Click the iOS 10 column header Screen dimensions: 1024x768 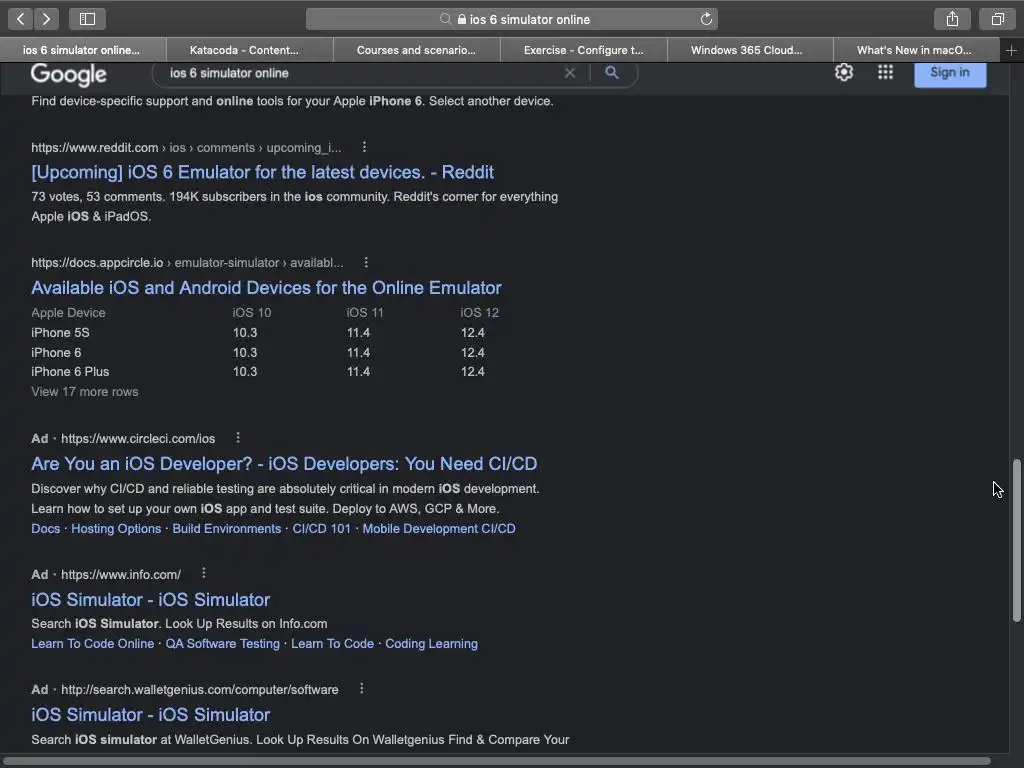(251, 313)
